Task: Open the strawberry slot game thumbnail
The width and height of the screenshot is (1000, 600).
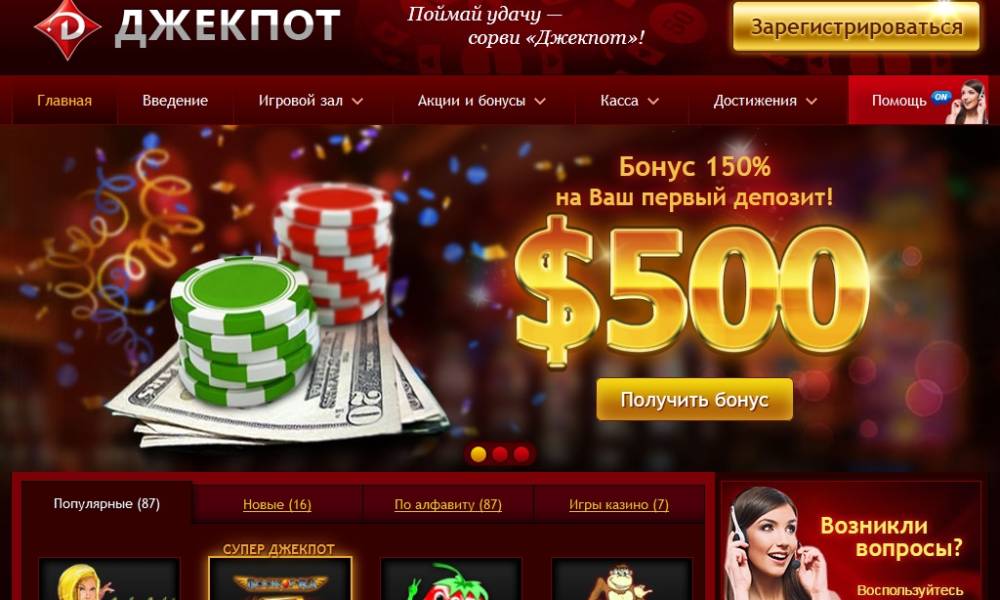Action: (451, 579)
